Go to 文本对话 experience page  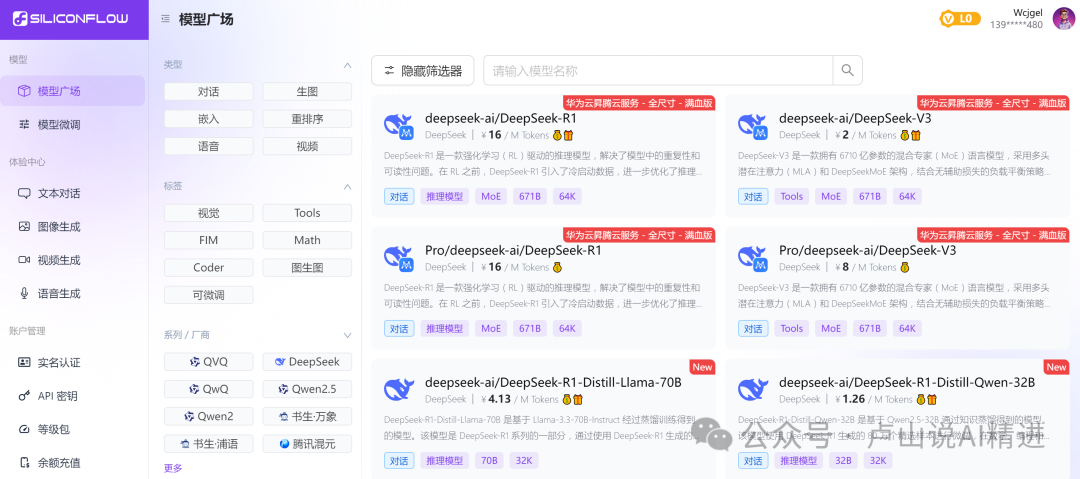tap(72, 194)
